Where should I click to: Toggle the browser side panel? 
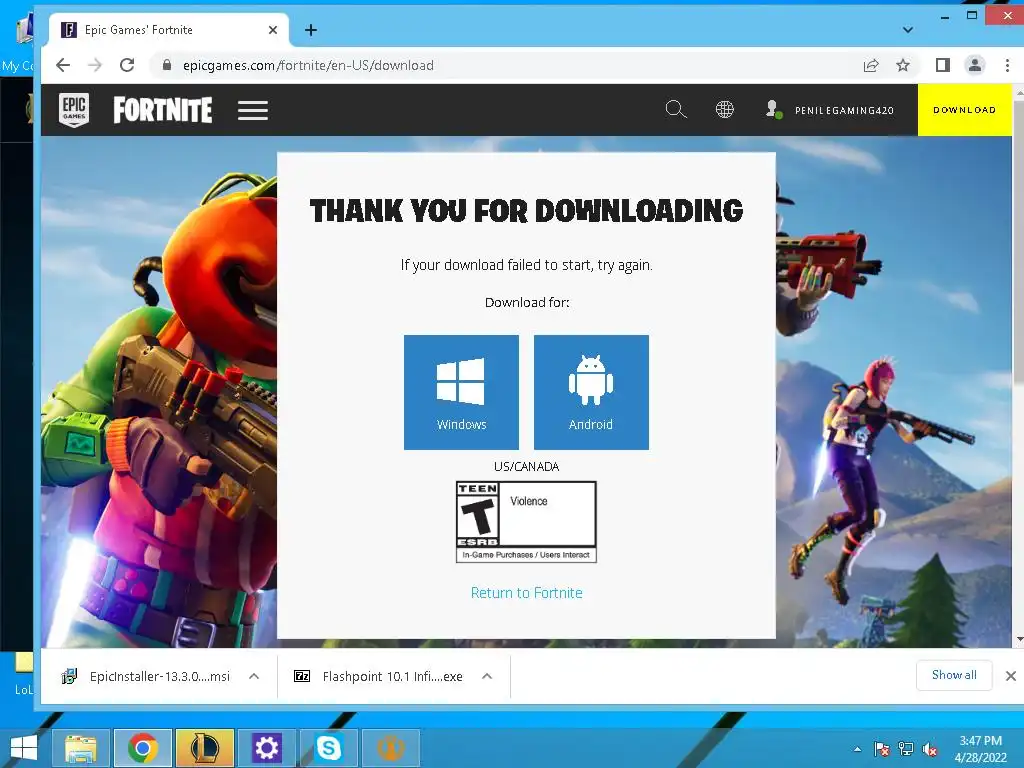[x=942, y=65]
